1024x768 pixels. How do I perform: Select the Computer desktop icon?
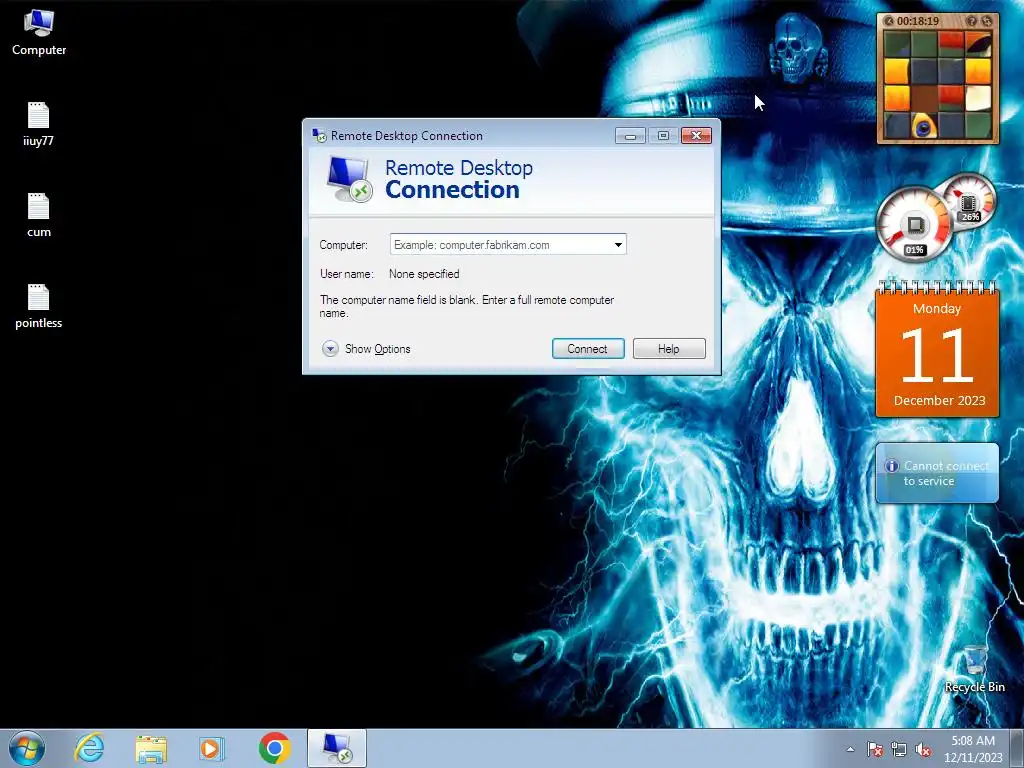click(x=39, y=33)
